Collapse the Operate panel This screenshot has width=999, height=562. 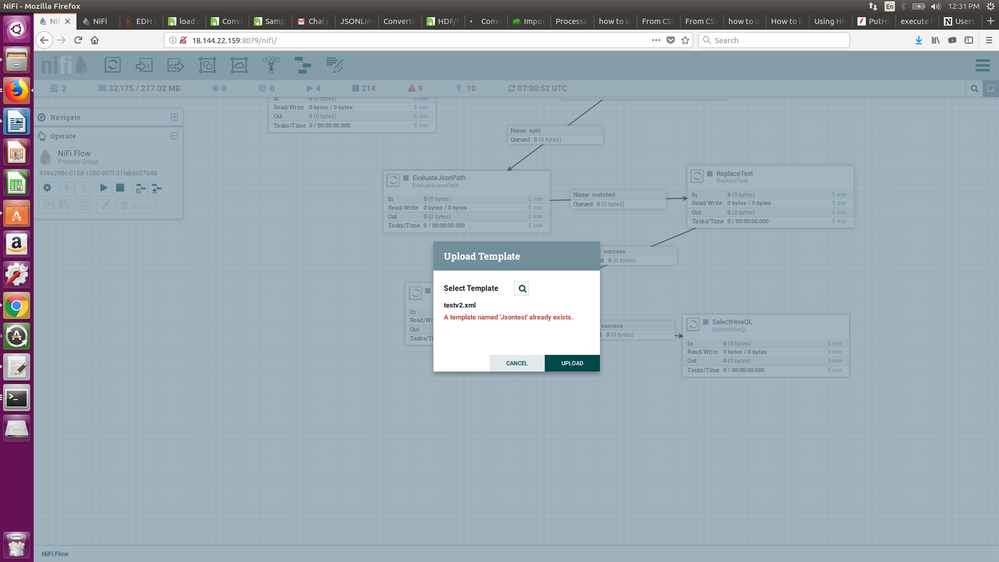(174, 136)
